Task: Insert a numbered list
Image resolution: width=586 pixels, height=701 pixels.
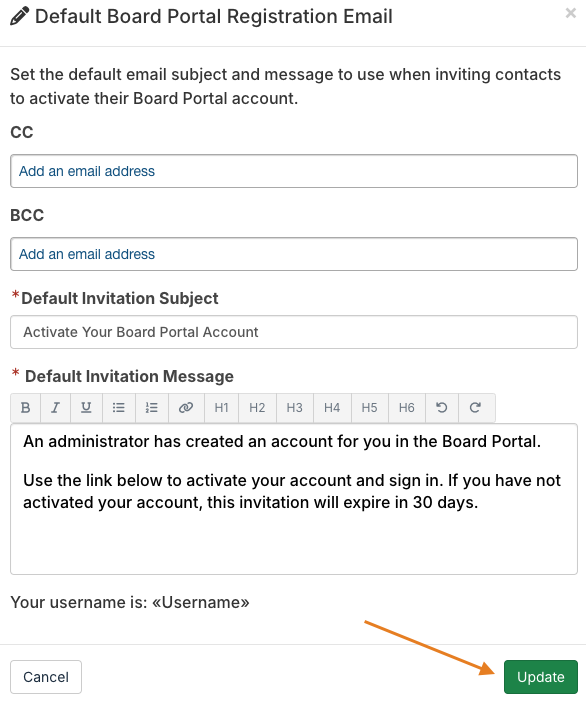Action: [152, 408]
